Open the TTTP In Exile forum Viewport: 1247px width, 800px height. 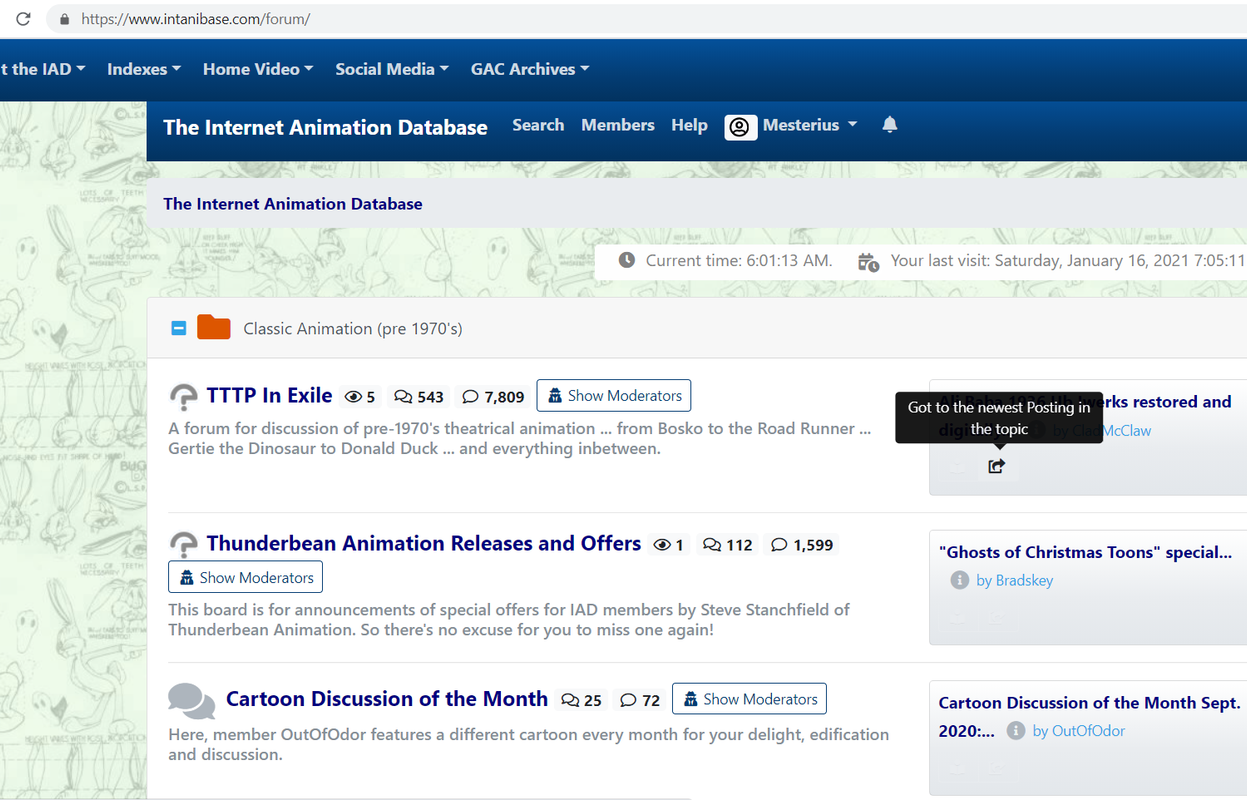coord(269,396)
